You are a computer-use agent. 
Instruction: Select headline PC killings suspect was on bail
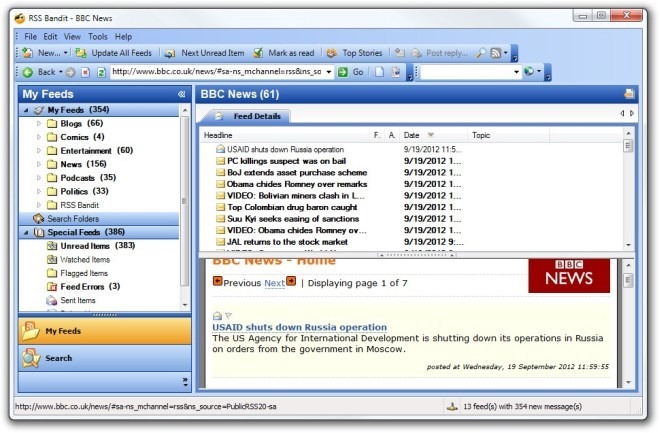(x=287, y=161)
